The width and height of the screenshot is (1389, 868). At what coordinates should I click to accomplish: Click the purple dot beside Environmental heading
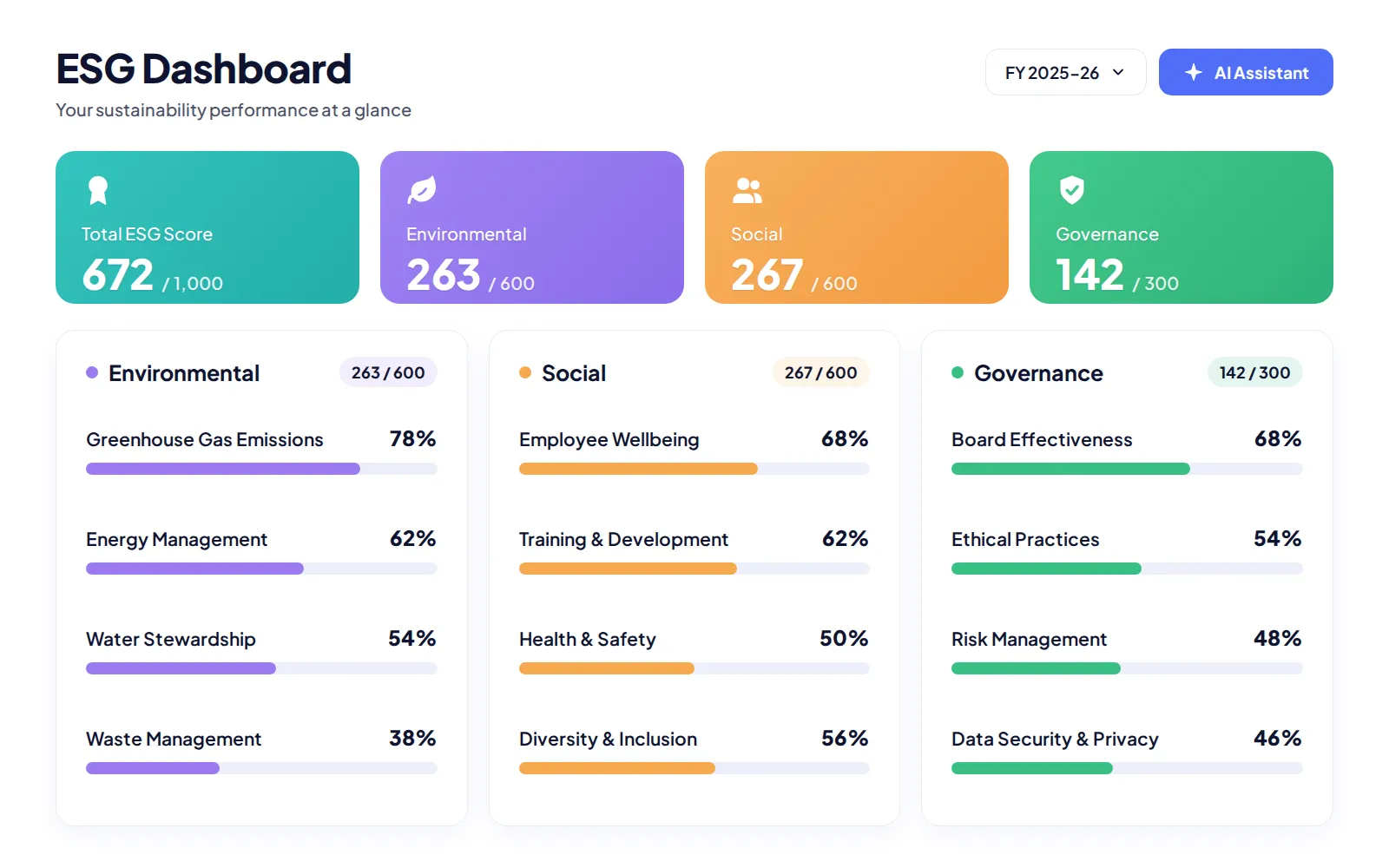tap(92, 372)
